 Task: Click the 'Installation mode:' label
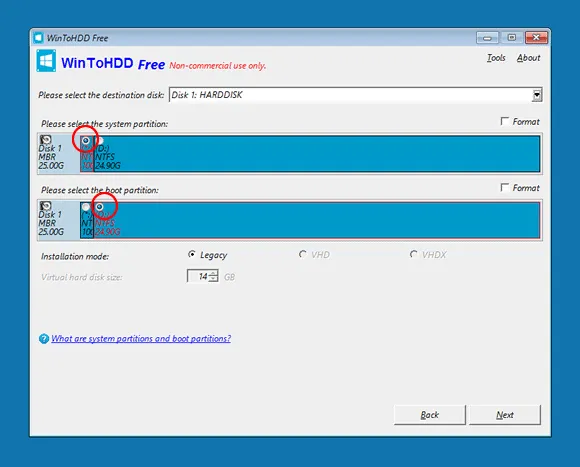pos(75,256)
